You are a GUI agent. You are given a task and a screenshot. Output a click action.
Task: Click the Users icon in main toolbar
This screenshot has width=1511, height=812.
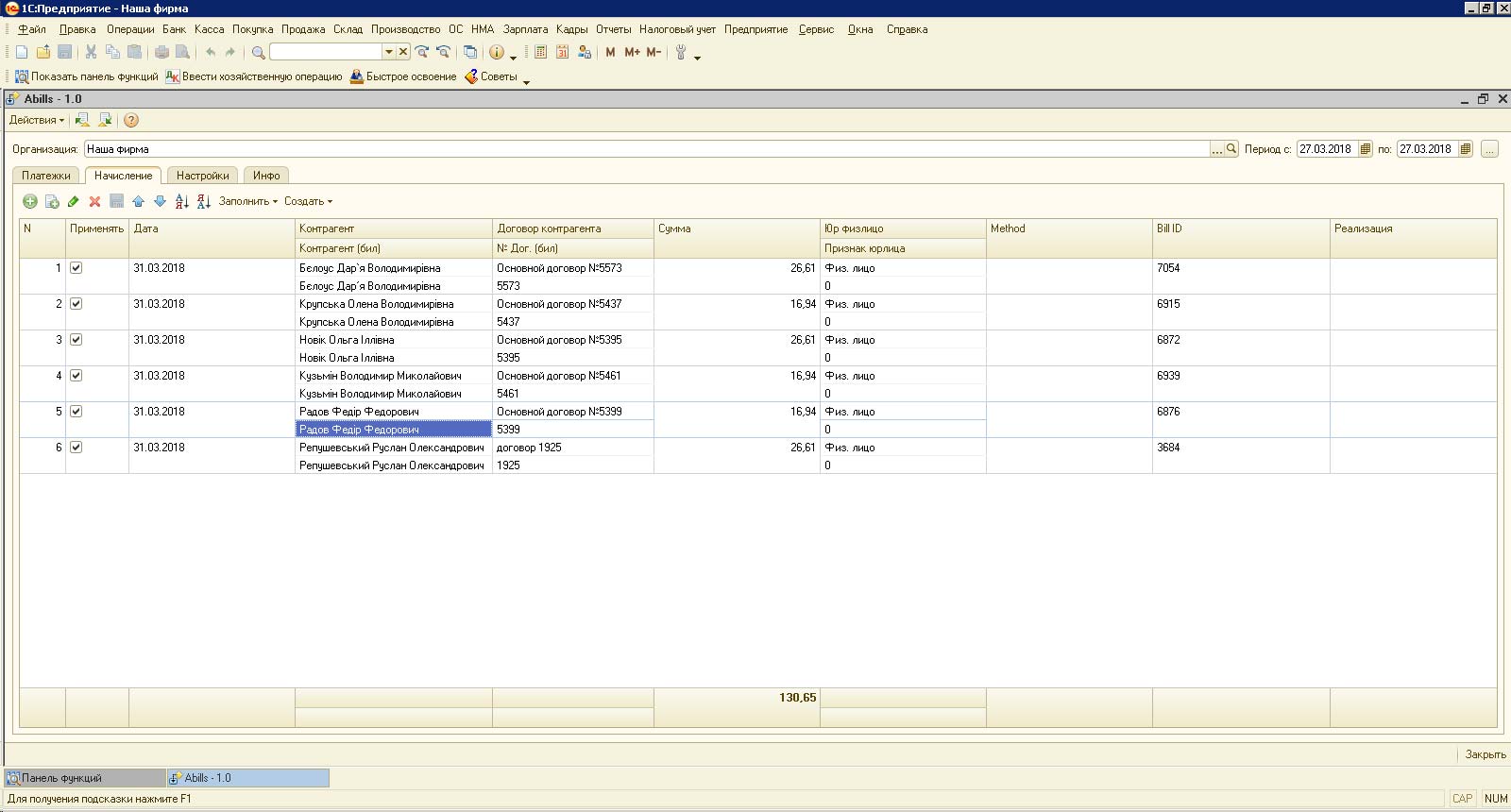[585, 52]
